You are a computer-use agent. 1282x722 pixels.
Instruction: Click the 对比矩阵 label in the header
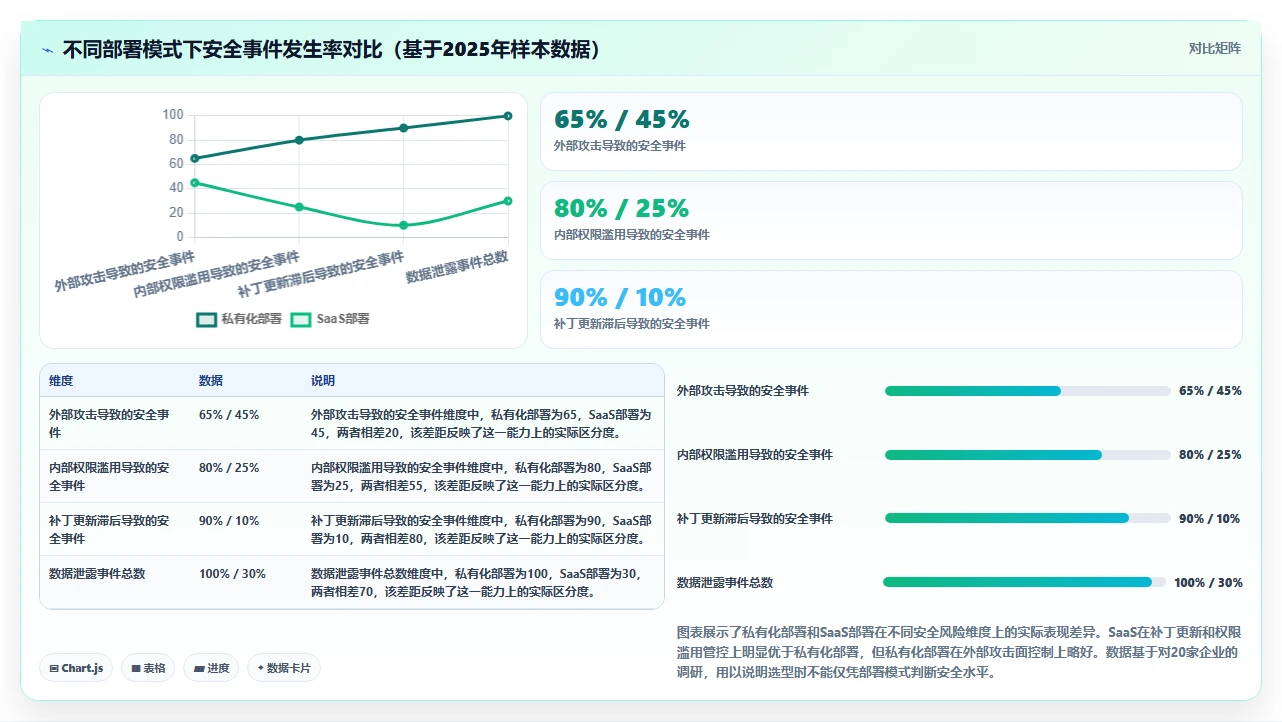tap(1215, 48)
